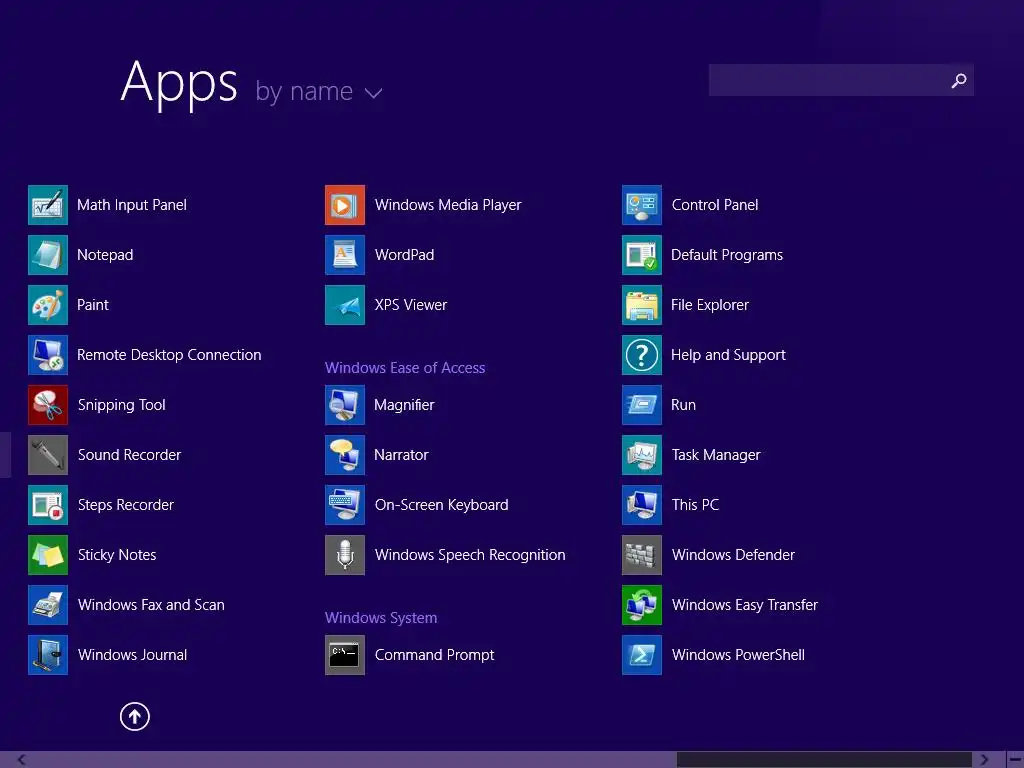Screen dimensions: 1024x768
Task: Expand the 'by name' sort dropdown
Action: click(x=318, y=91)
